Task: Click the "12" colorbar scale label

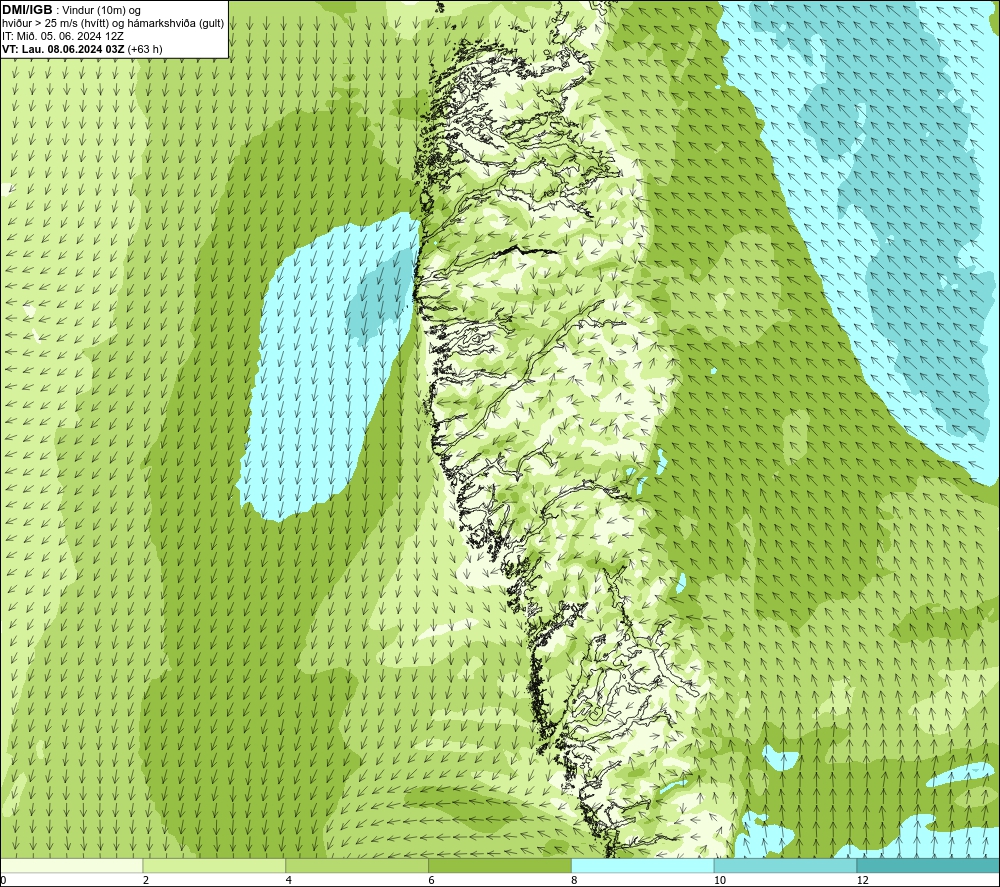Action: (x=862, y=880)
